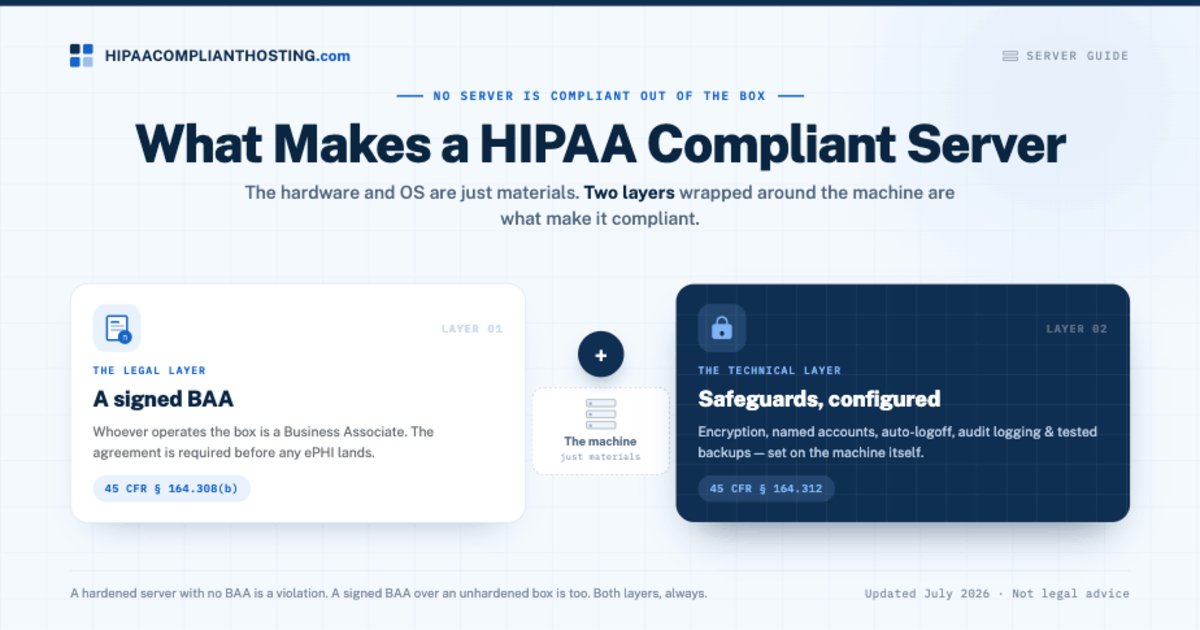Screen dimensions: 1200x630
Task: Click the 45 CFR § 164.308(b) badge
Action: 172,489
